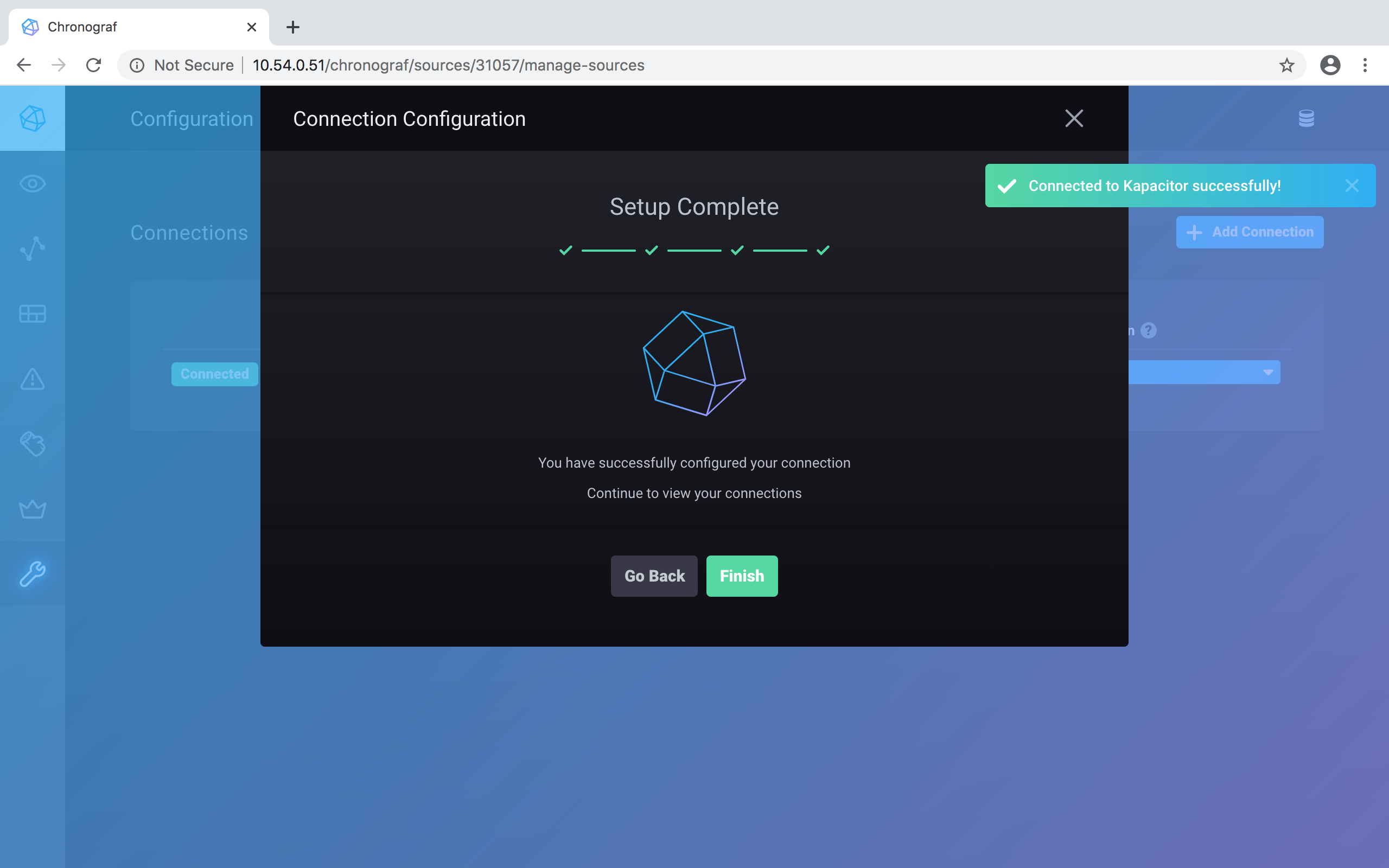Open Data Explorer graph icon in sidebar
Viewport: 1389px width, 868px height.
pos(32,248)
